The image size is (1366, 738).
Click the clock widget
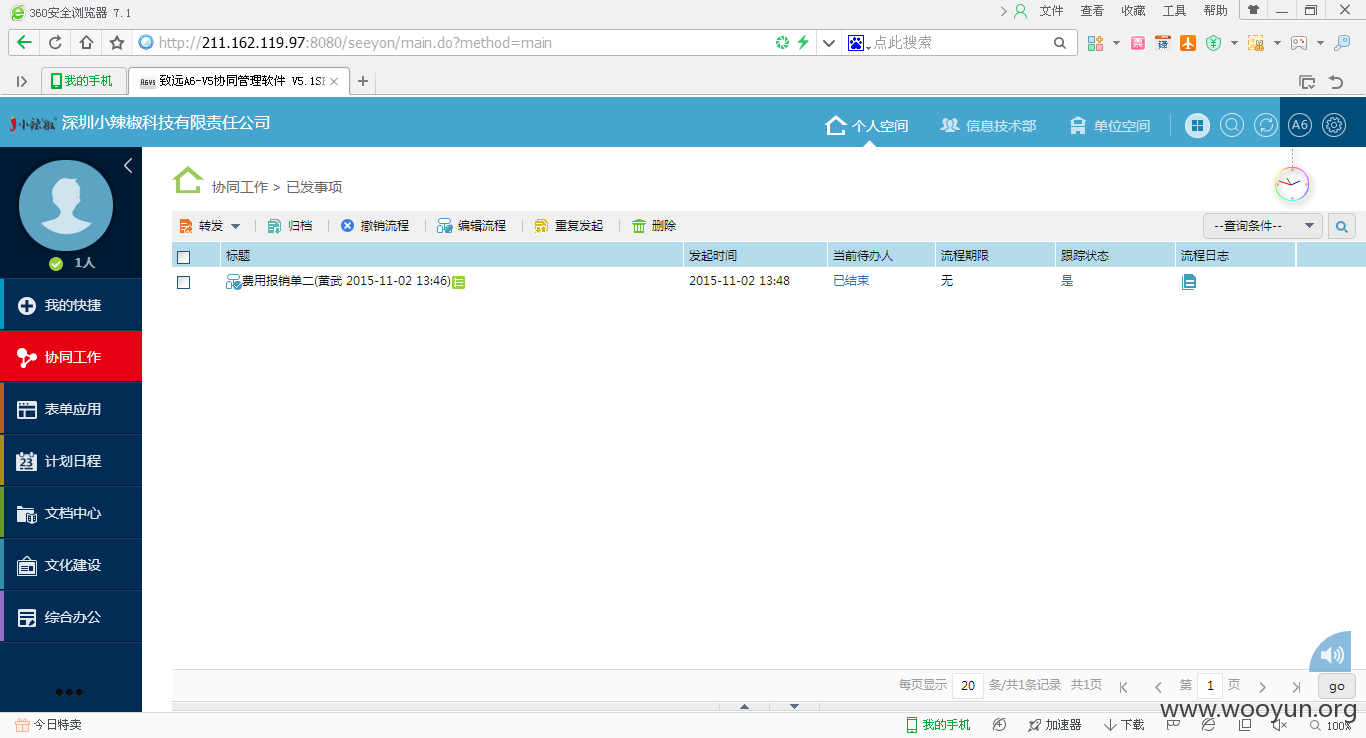point(1292,184)
